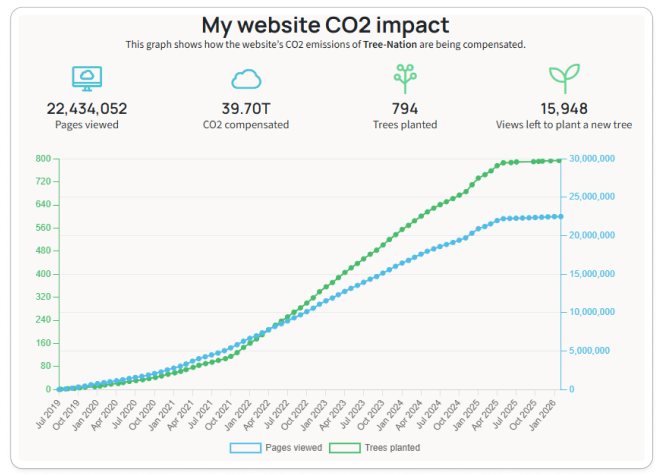663x475 pixels.
Task: Click the tree icon above Trees planted
Action: click(404, 79)
